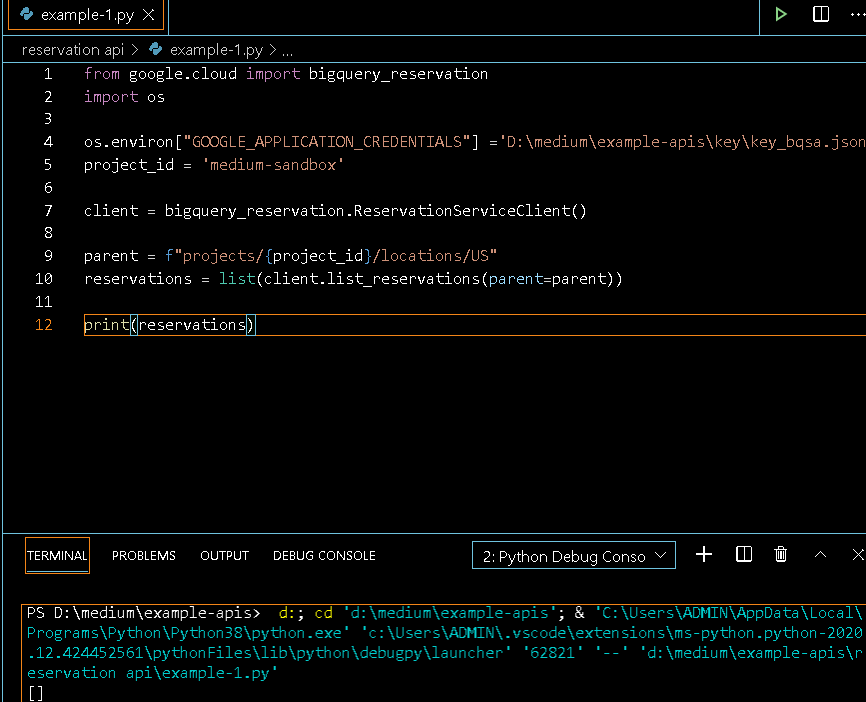Click line number 1 in the gutter

point(49,73)
